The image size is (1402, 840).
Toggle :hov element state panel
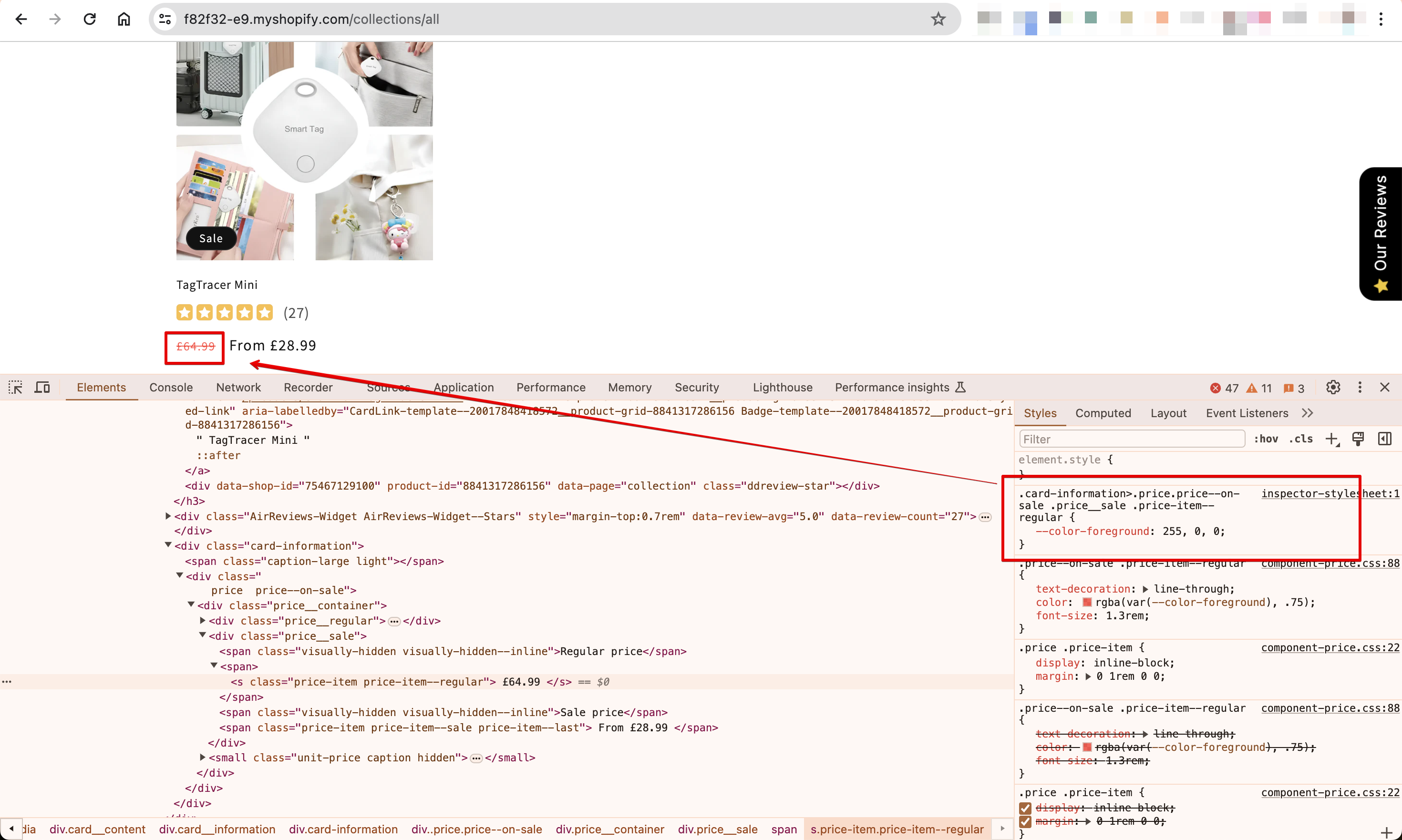point(1266,439)
